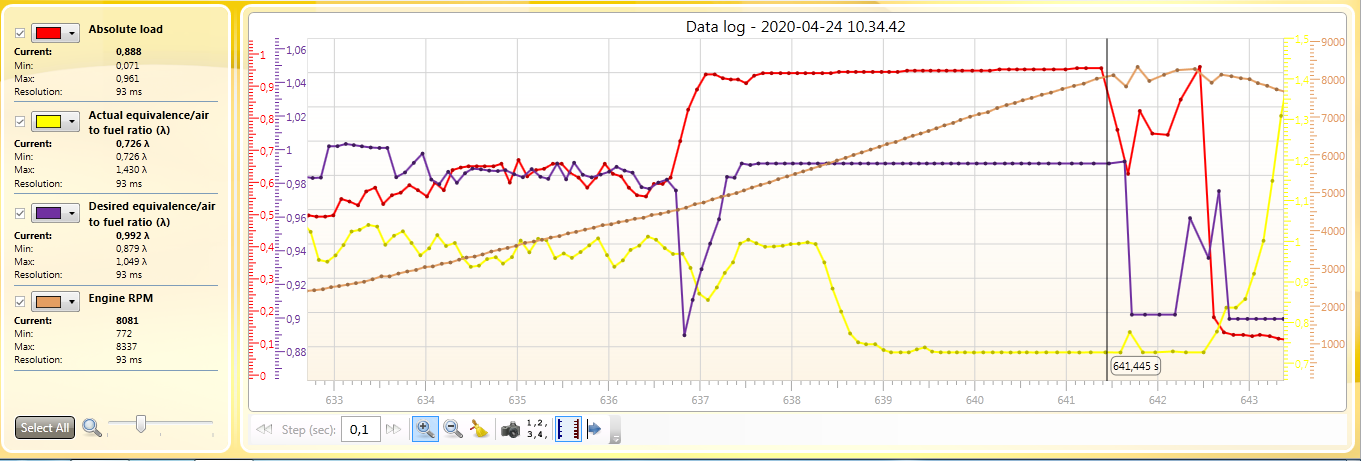The height and width of the screenshot is (461, 1361).
Task: Toggle the dual Y-axes display icon
Action: pyautogui.click(x=568, y=429)
